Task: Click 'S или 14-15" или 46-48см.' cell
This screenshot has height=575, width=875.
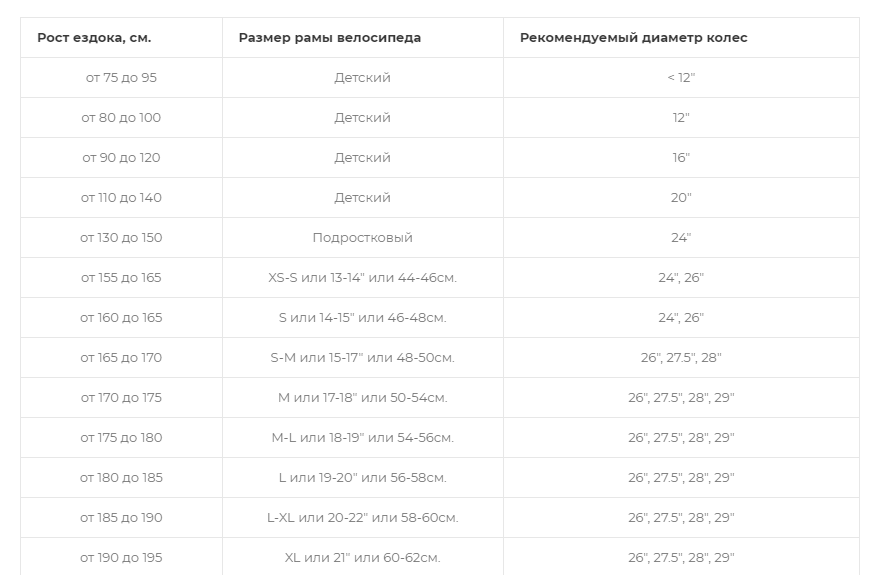Action: point(363,318)
